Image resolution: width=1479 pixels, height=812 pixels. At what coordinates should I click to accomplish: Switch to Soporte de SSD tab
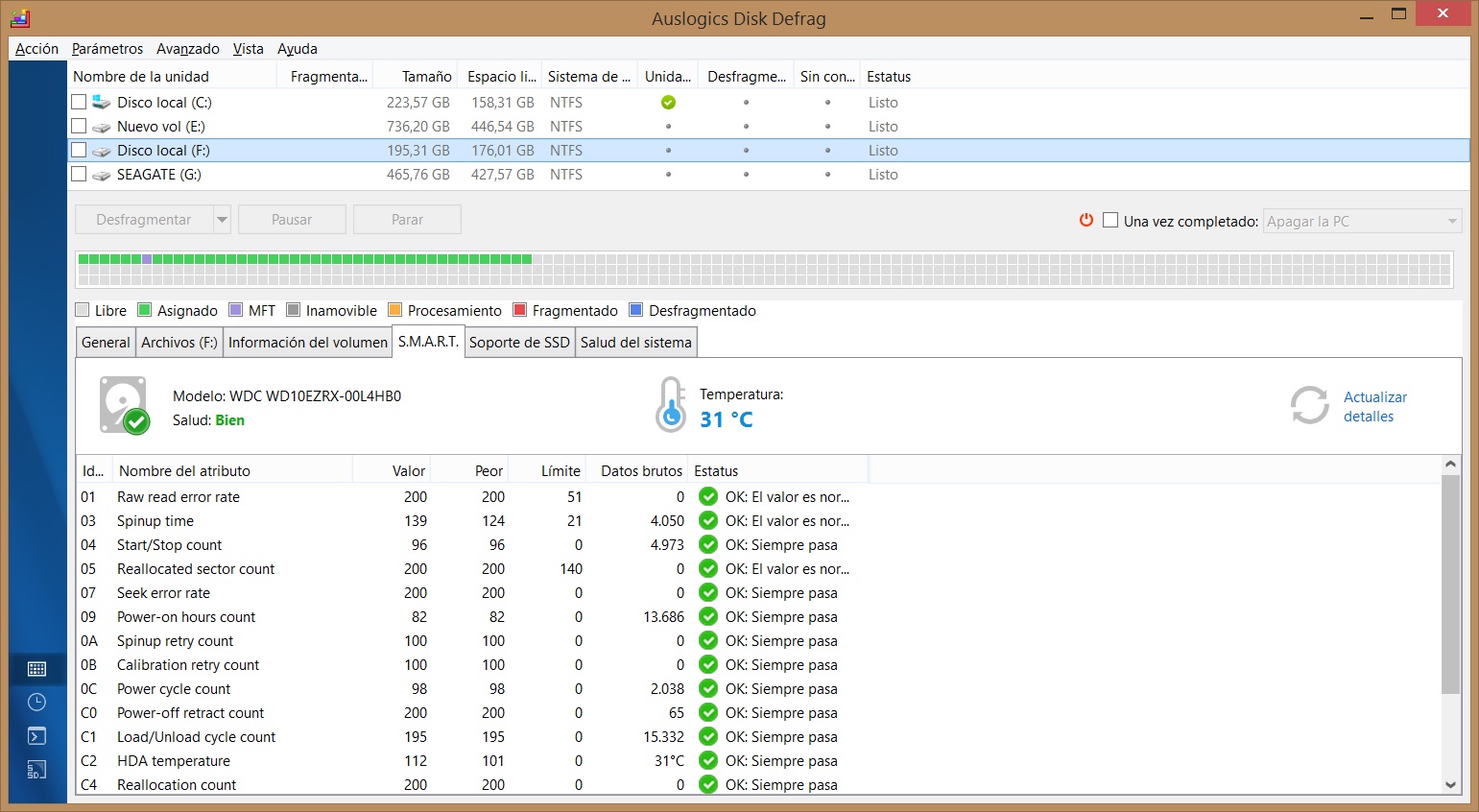point(519,343)
